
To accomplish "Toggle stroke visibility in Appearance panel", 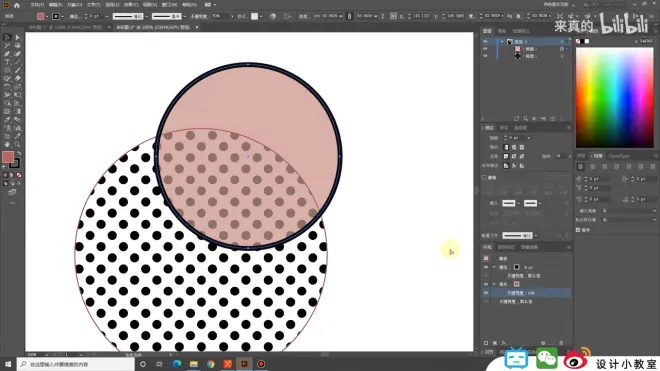I will coord(486,267).
